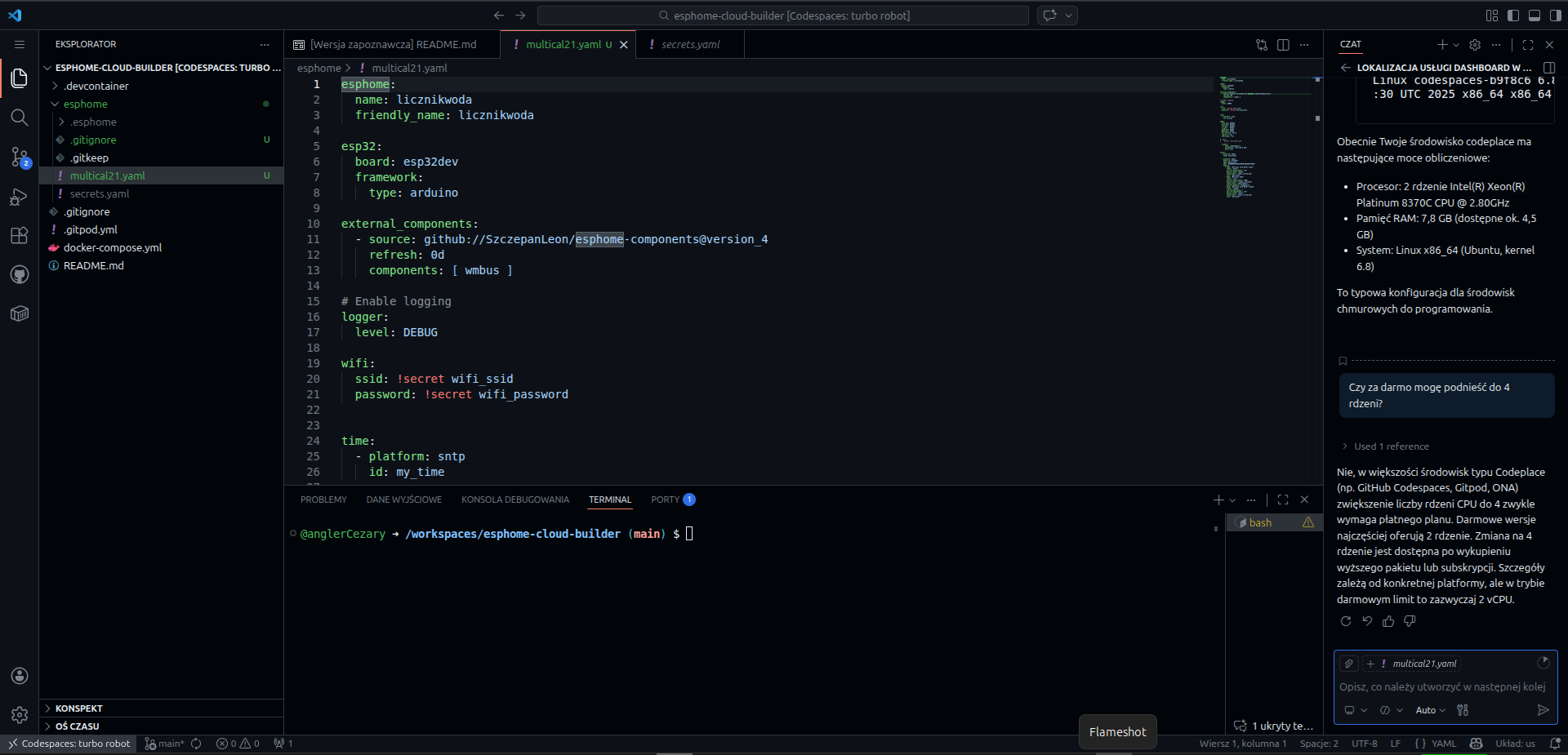The height and width of the screenshot is (755, 1568).
Task: Toggle the bottom panel visibility
Action: click(1535, 16)
